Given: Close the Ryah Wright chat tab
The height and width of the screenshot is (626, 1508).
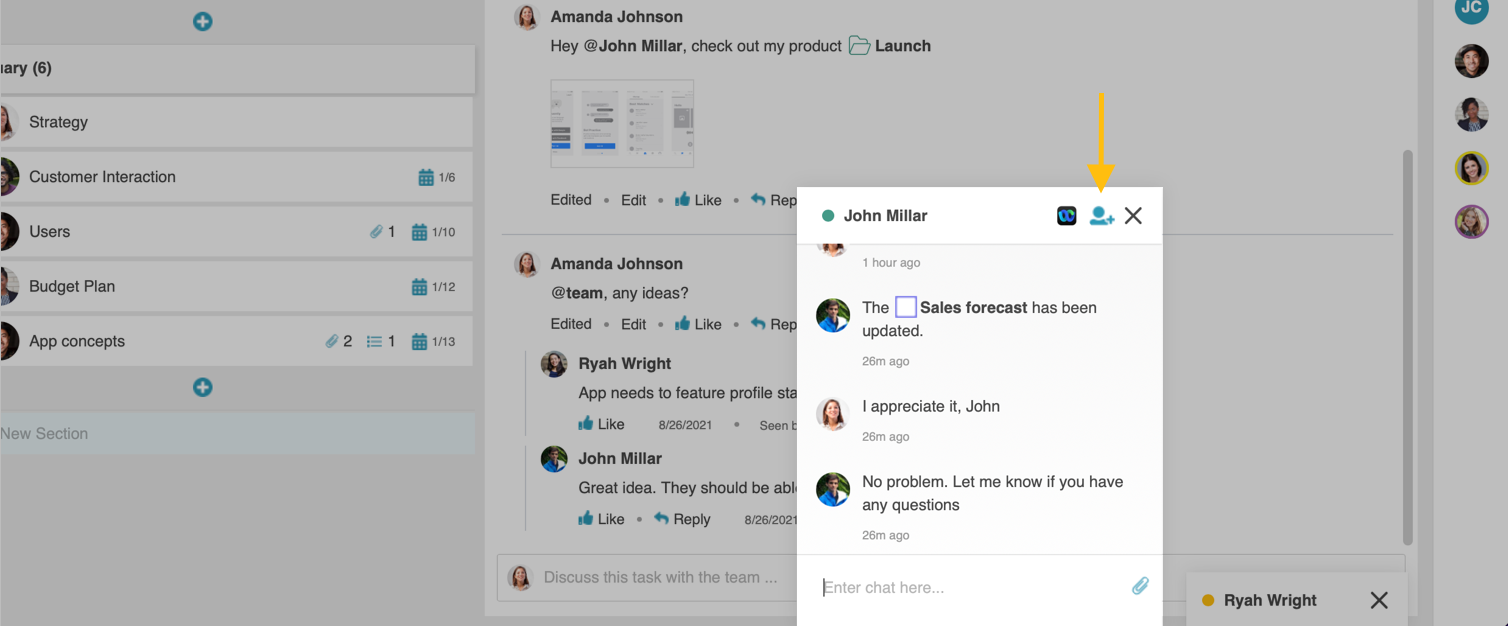Looking at the screenshot, I should pyautogui.click(x=1378, y=601).
